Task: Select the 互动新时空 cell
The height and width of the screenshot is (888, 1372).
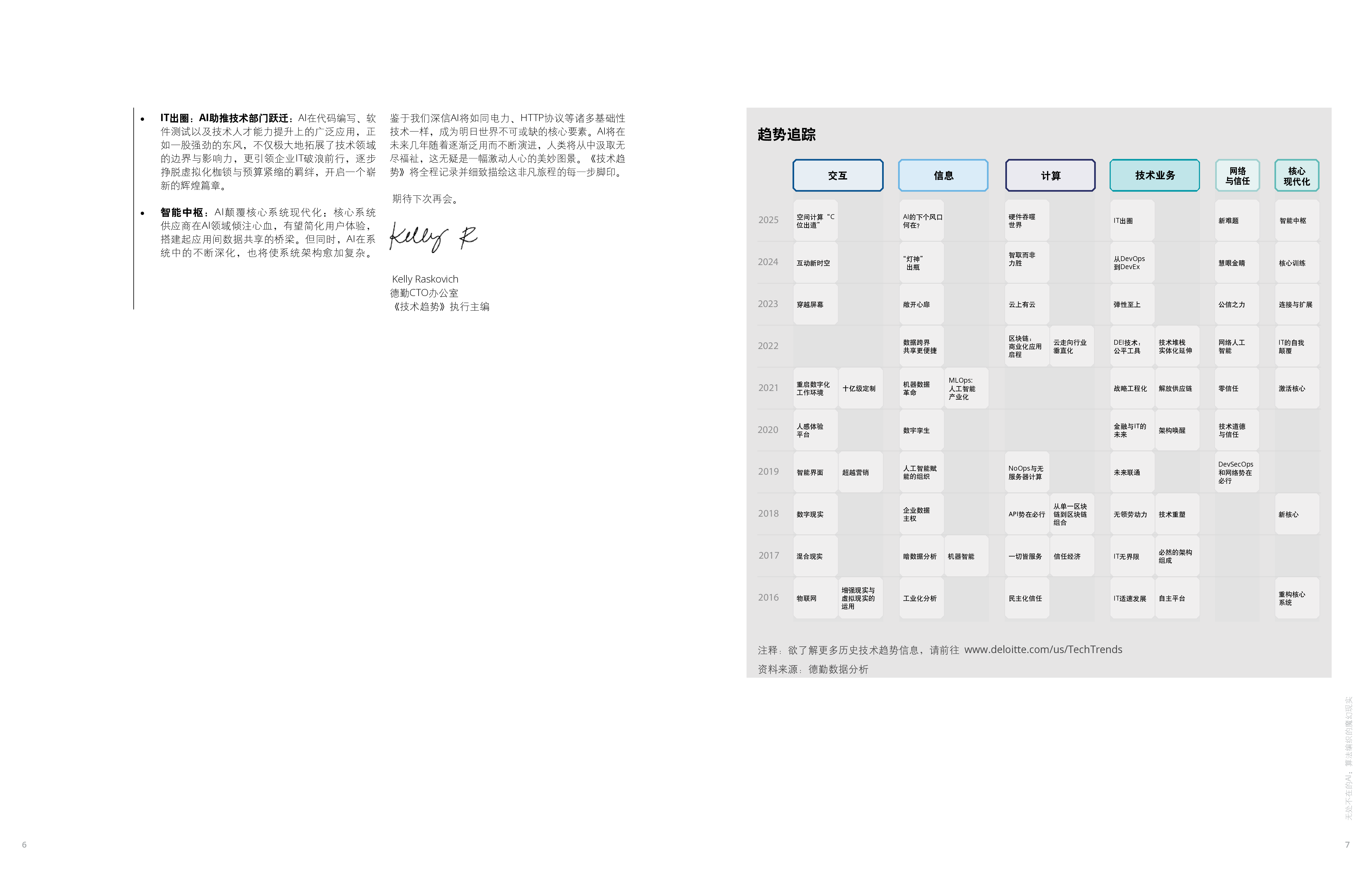Action: (x=815, y=262)
